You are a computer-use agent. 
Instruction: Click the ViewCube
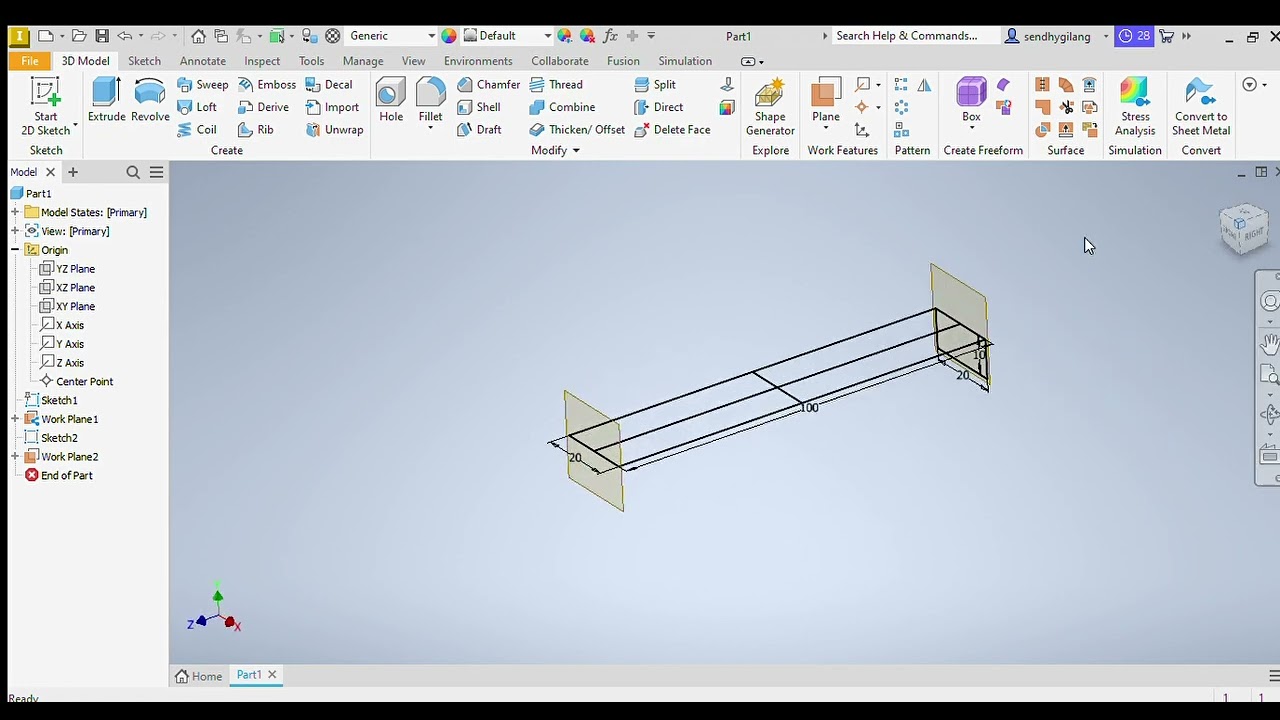pyautogui.click(x=1243, y=229)
